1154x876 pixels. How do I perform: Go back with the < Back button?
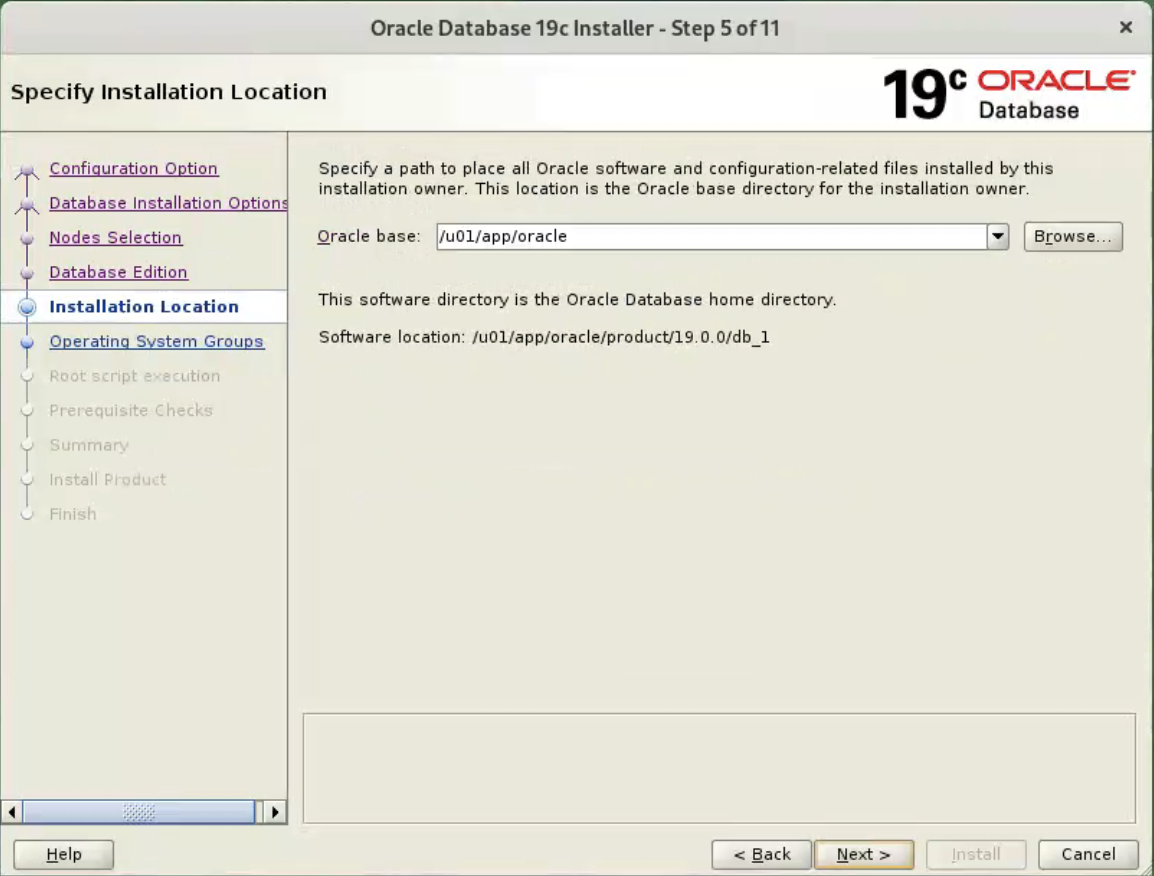point(762,855)
